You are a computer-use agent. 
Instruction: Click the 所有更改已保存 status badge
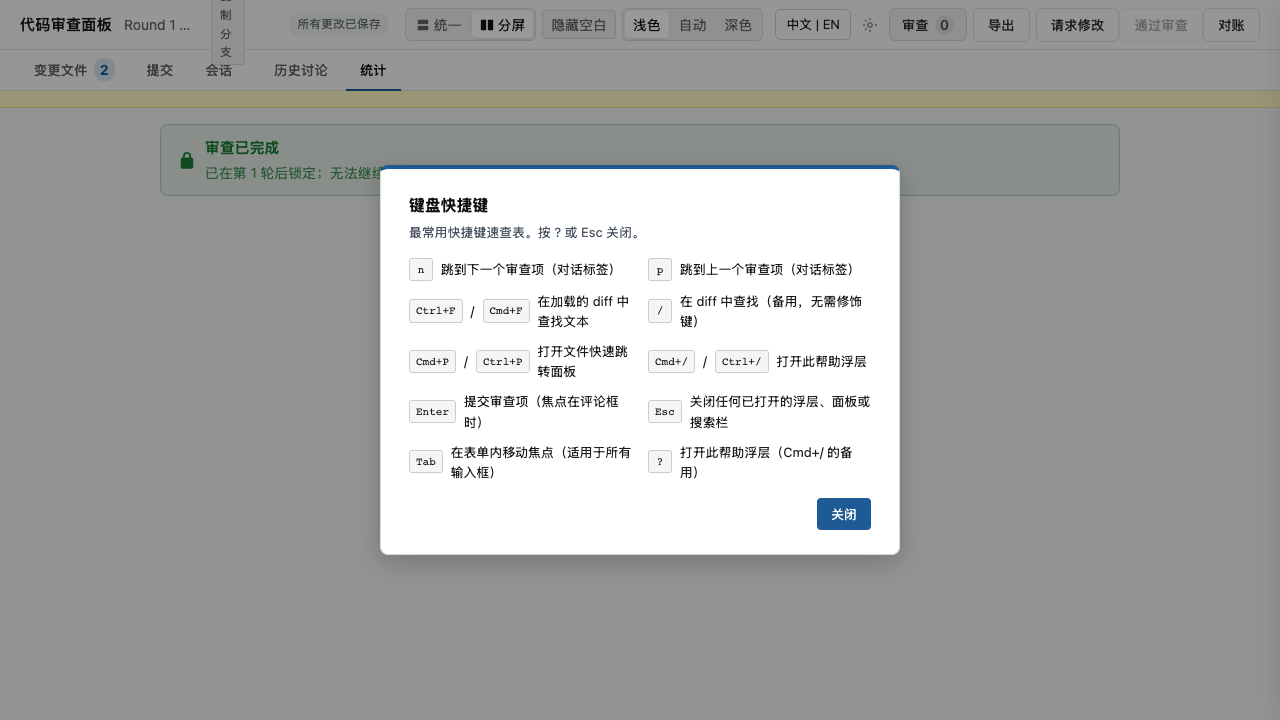339,25
